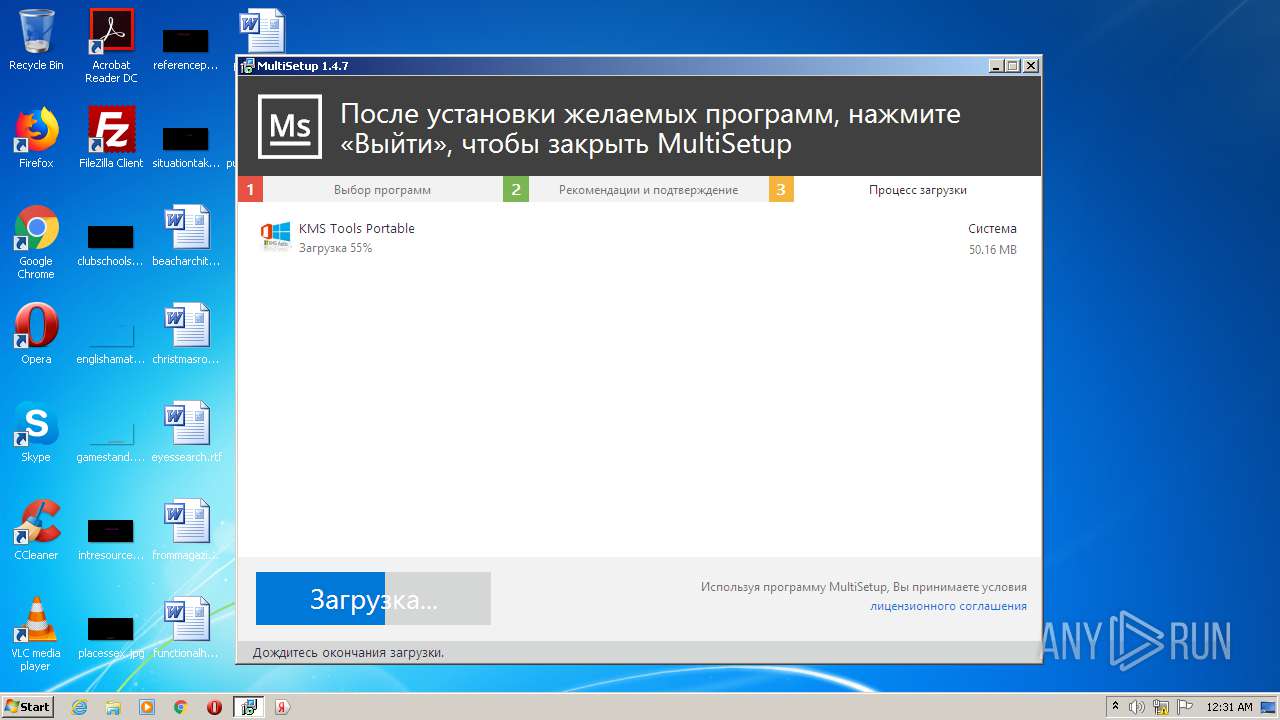Open step 1 Выбор программ tab
1280x720 pixels.
370,189
